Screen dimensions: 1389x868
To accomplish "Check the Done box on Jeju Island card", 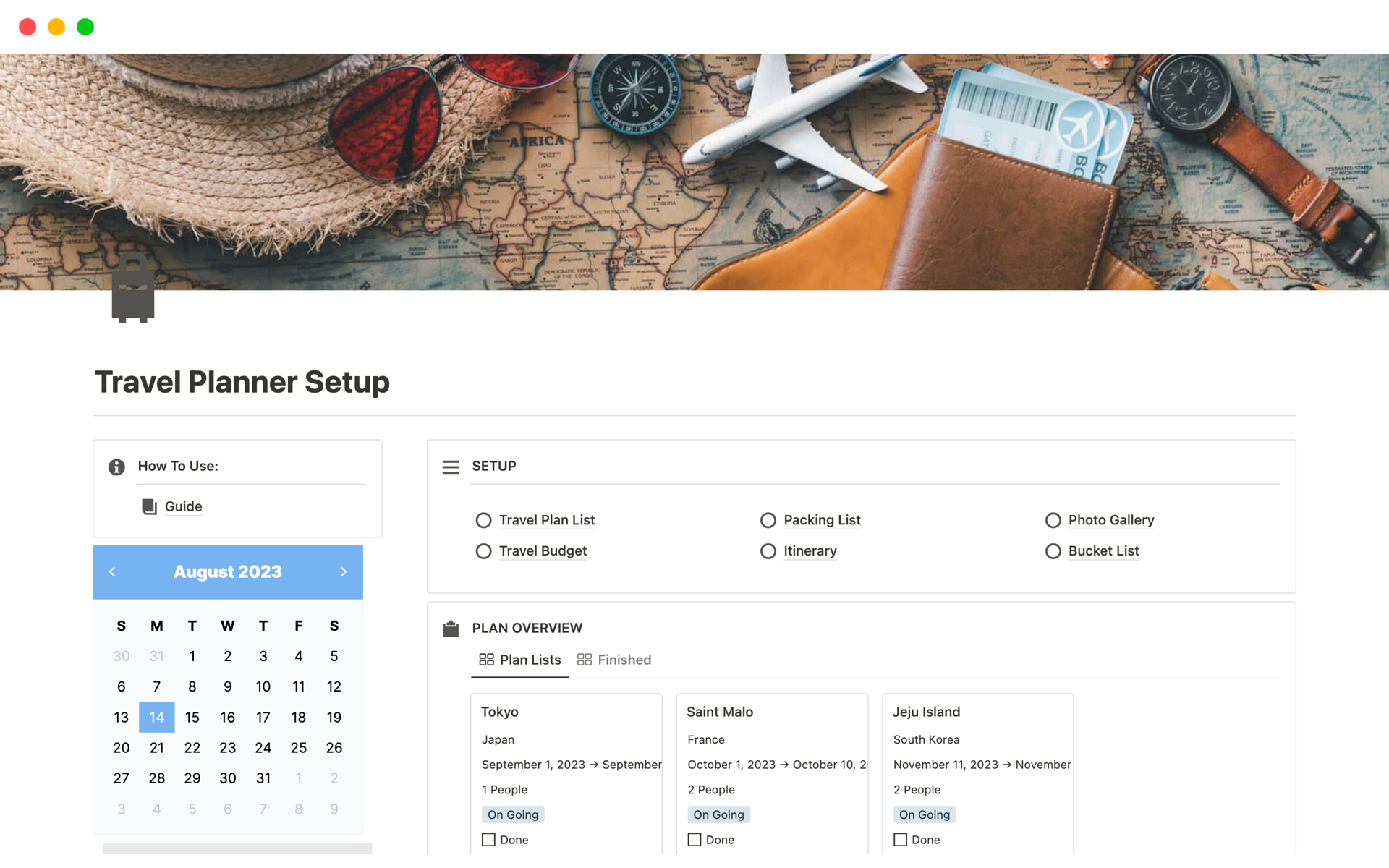I will coord(900,840).
